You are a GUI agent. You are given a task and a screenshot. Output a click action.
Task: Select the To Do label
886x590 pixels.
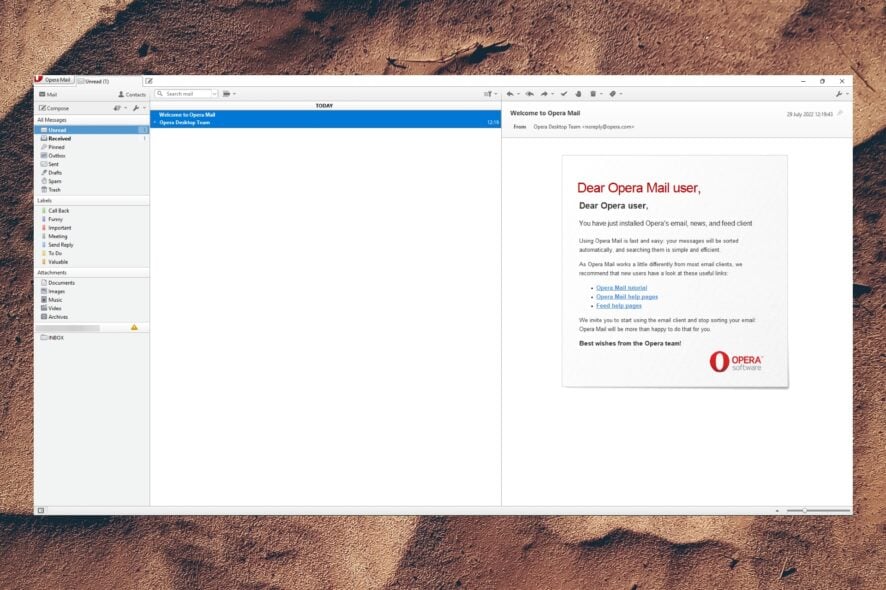(x=92, y=253)
